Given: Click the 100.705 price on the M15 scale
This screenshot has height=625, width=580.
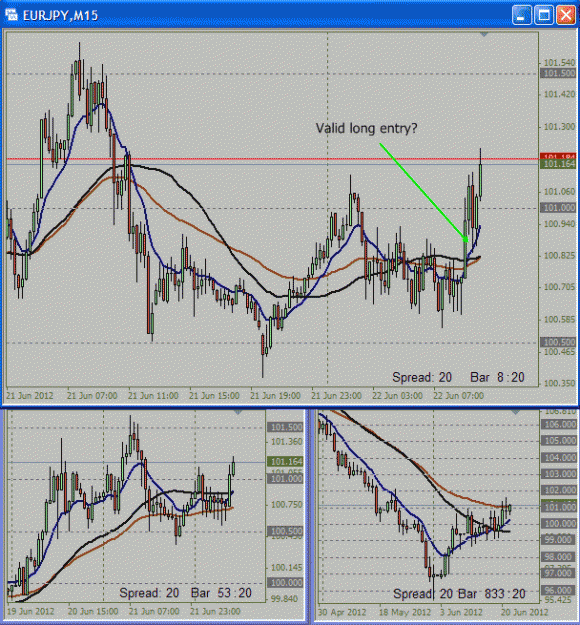Looking at the screenshot, I should [x=560, y=287].
